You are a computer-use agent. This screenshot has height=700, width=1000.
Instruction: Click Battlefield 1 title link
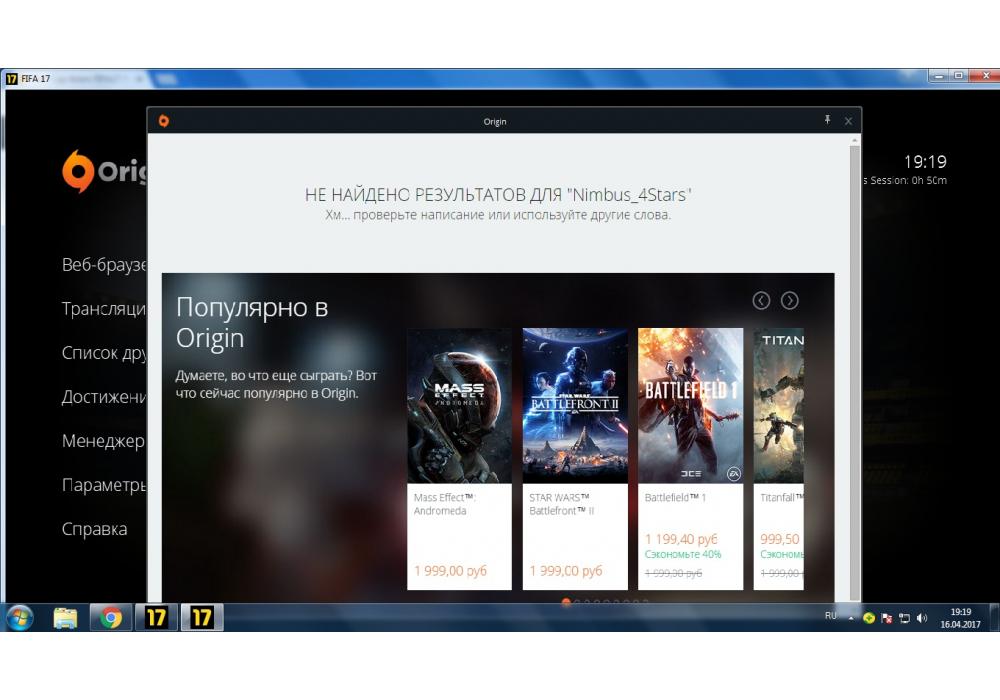tap(675, 497)
